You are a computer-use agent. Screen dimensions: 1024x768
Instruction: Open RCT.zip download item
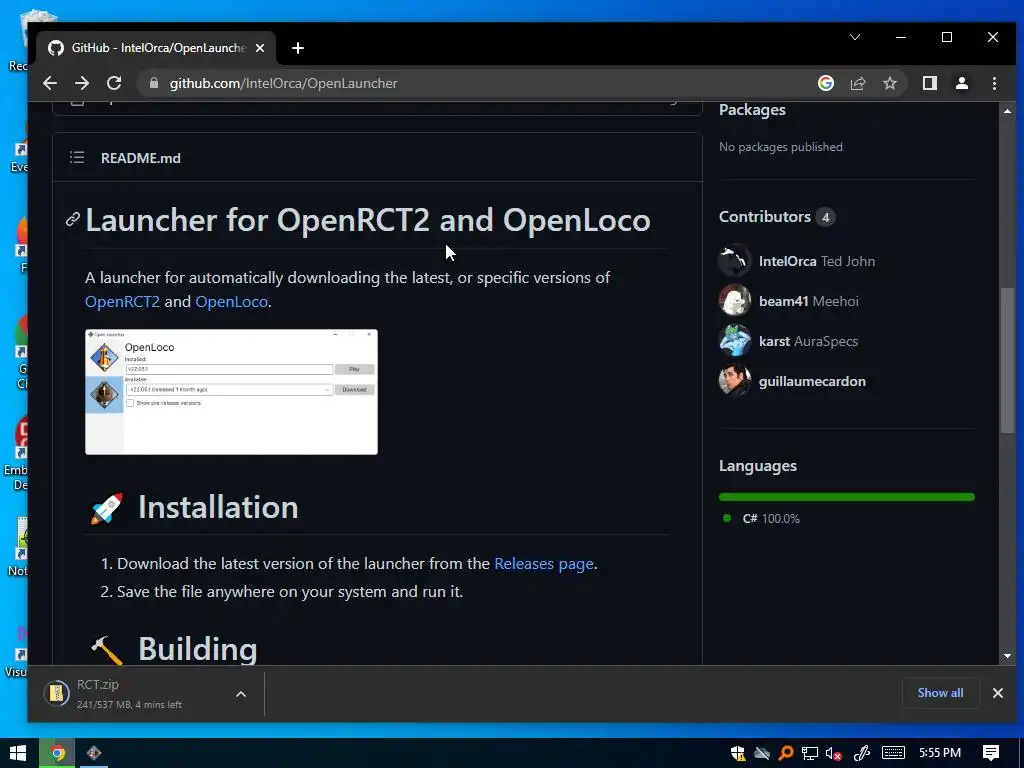131,694
